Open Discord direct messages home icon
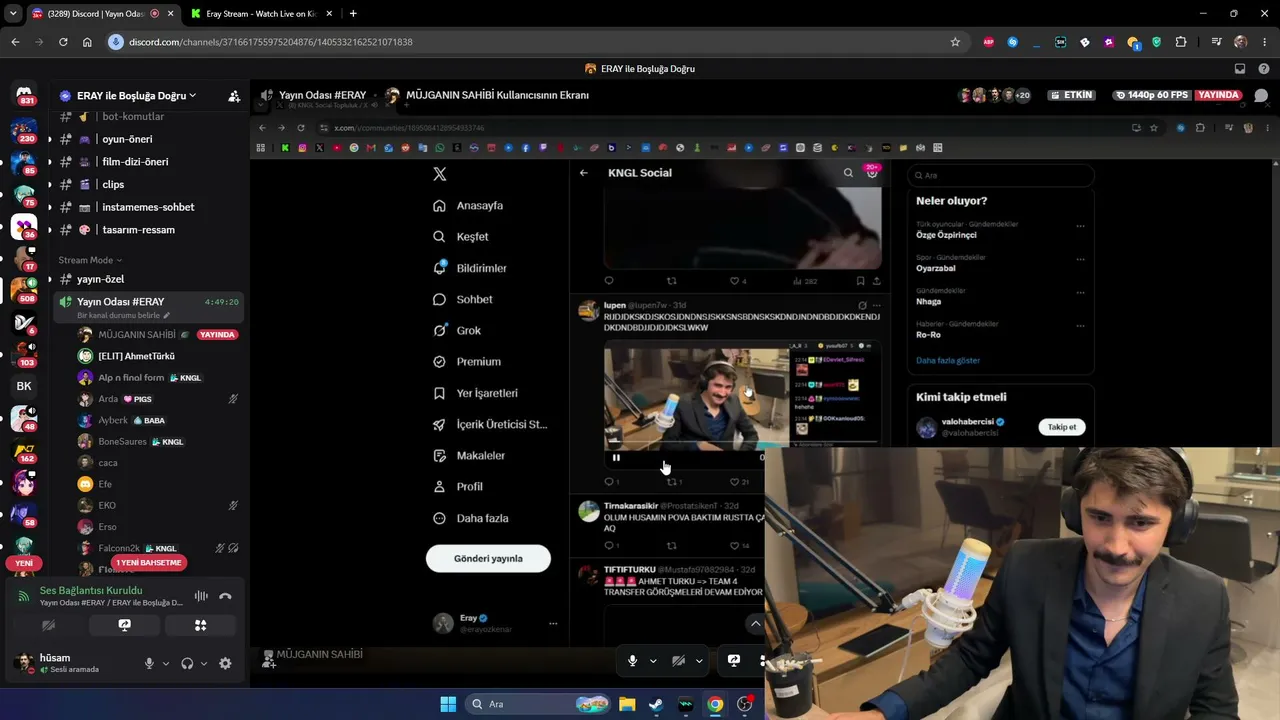Viewport: 1280px width, 720px height. tap(25, 95)
